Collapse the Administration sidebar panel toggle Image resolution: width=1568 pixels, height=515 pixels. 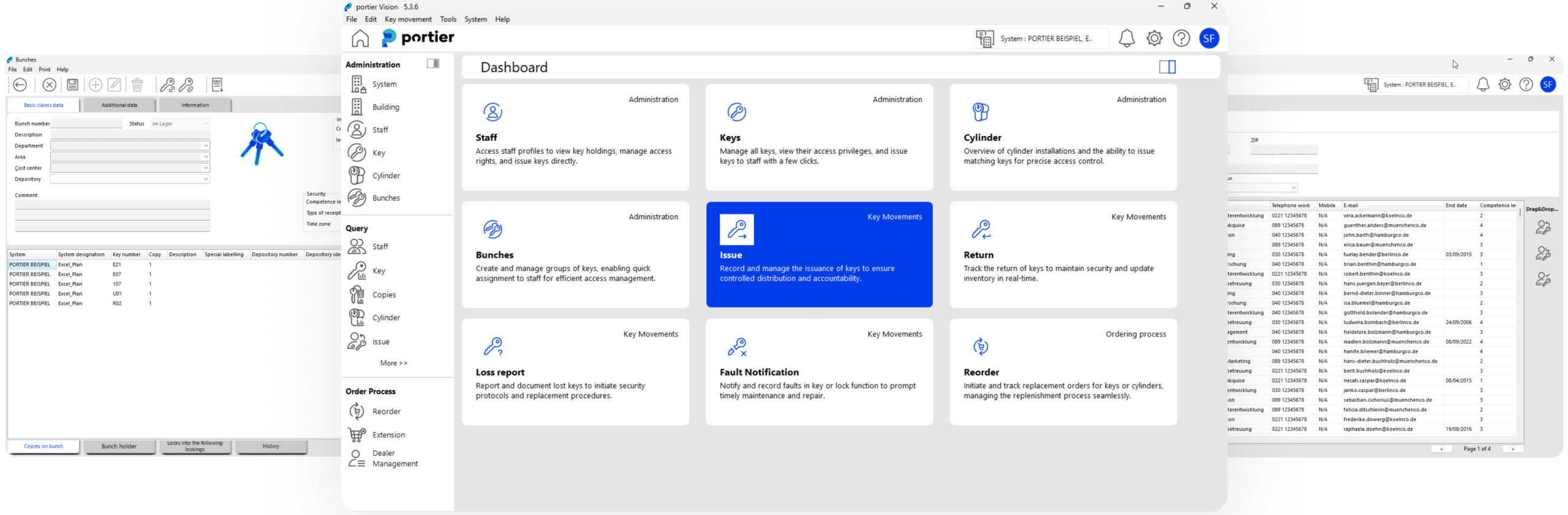[x=433, y=64]
